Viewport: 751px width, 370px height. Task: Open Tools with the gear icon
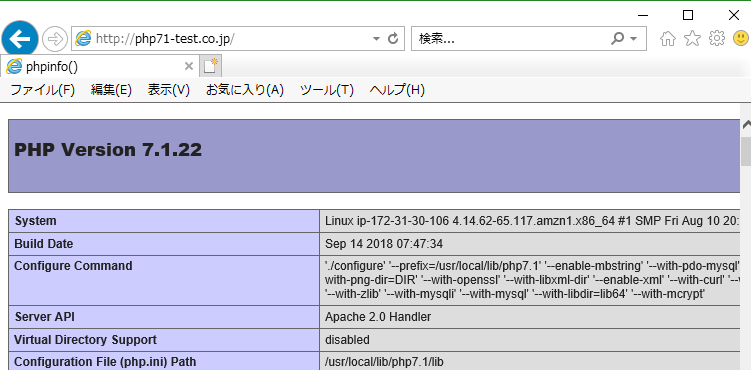717,39
